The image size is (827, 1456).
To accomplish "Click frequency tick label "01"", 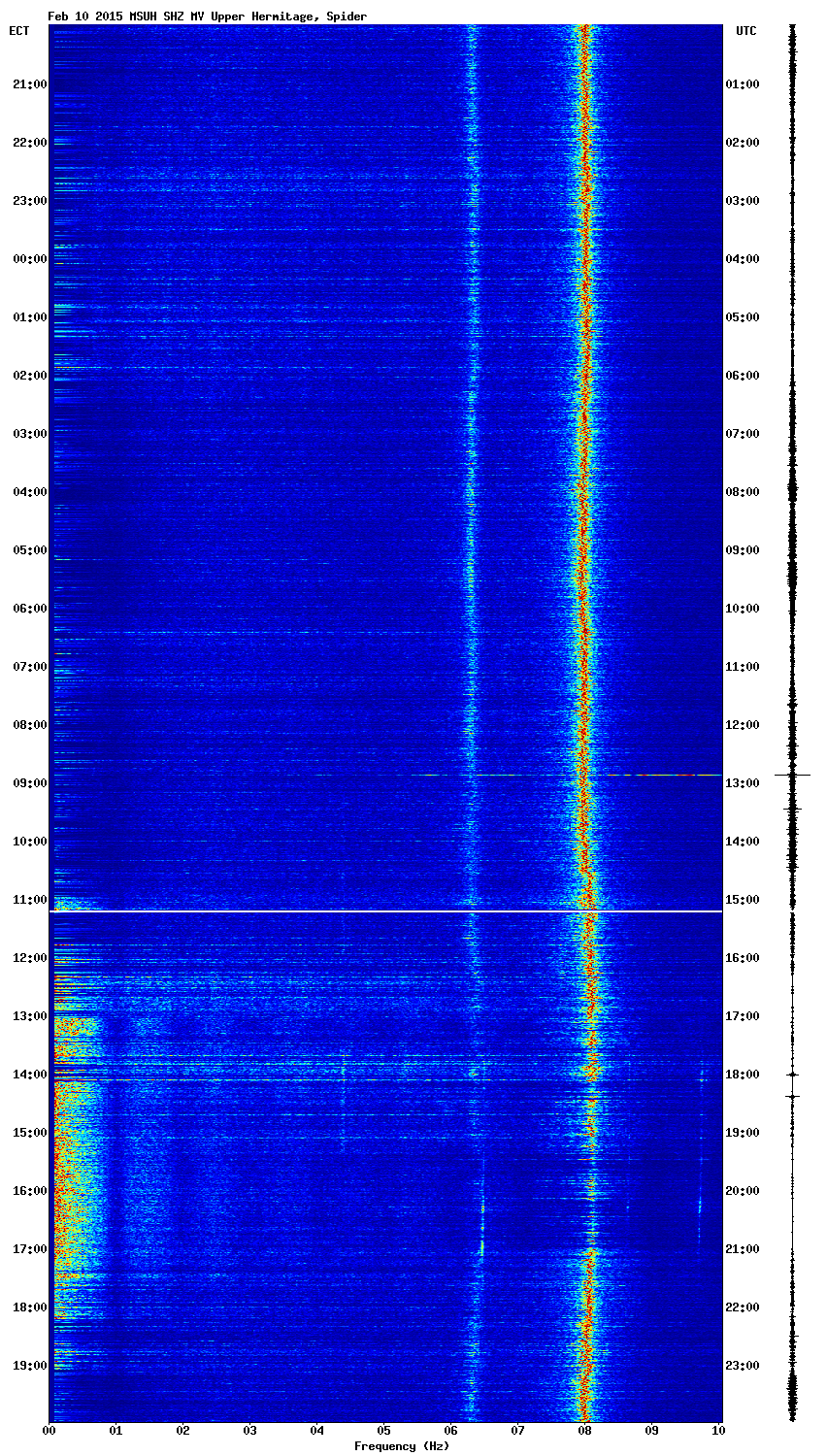I will coord(116,1431).
